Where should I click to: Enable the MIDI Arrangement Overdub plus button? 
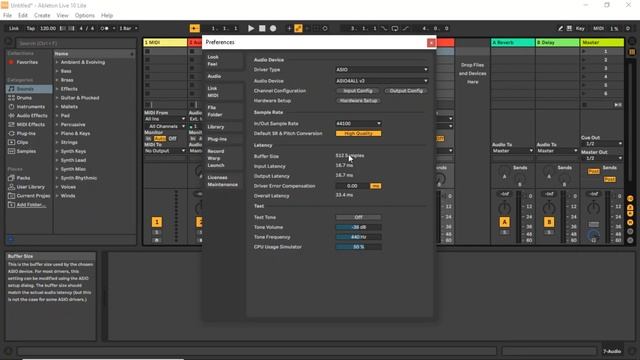[x=289, y=29]
